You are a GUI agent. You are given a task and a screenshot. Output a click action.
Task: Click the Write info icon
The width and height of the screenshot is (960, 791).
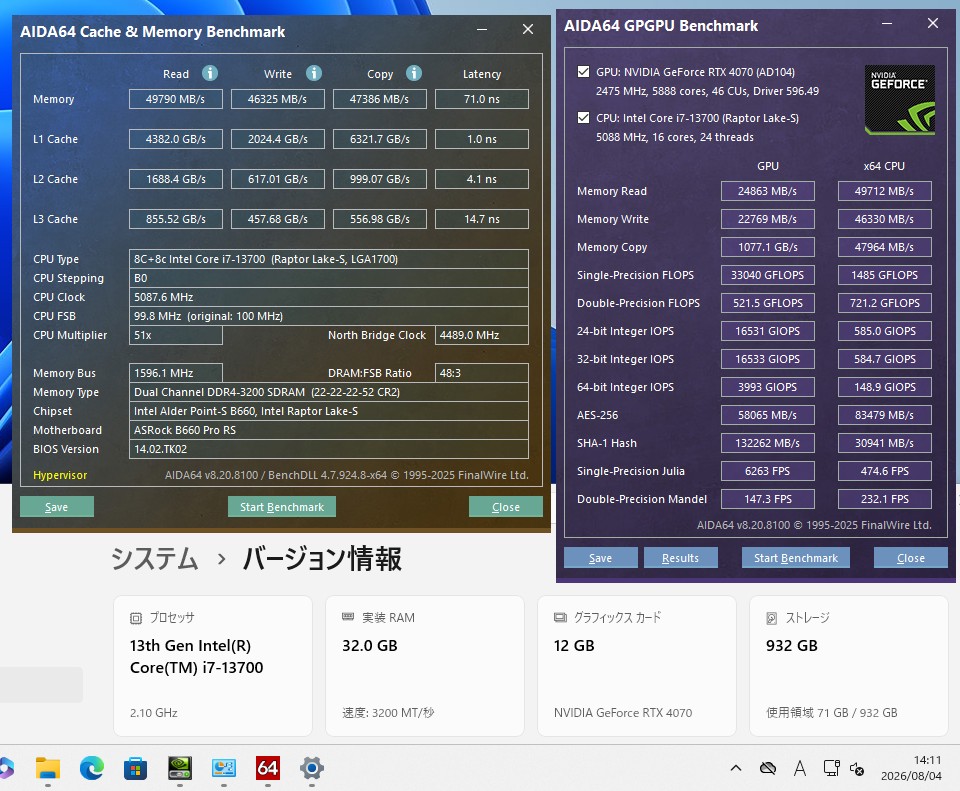coord(314,73)
